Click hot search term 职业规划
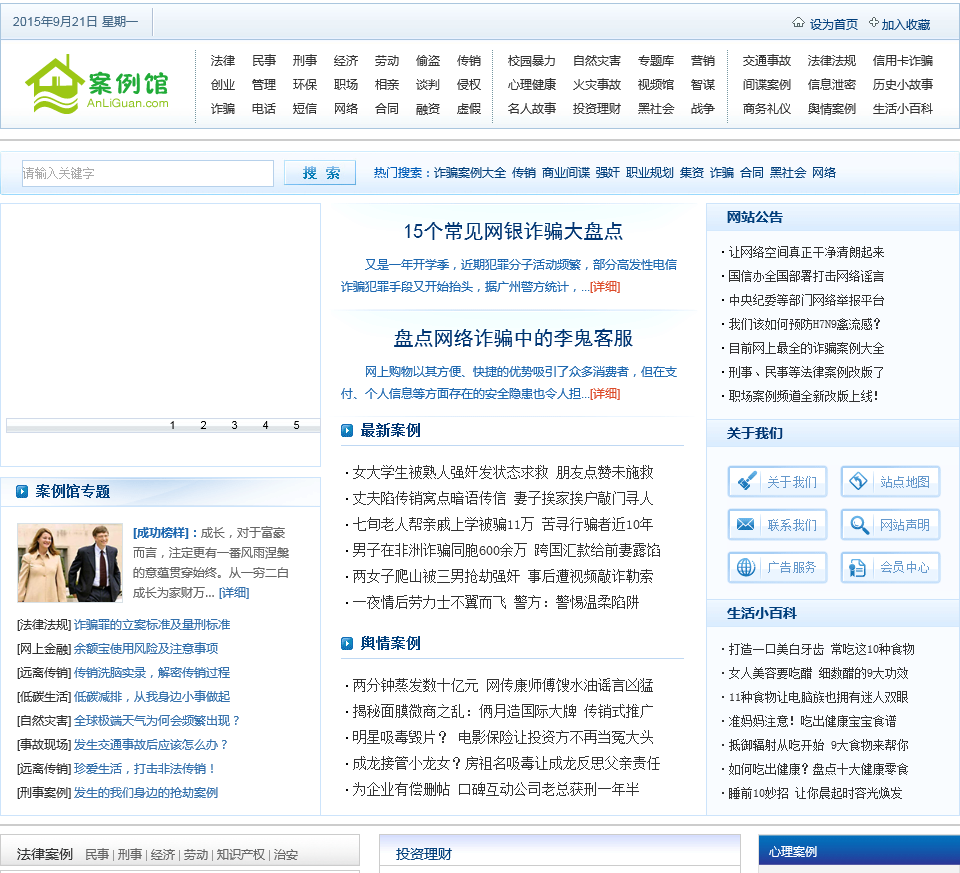This screenshot has width=960, height=873. (x=650, y=173)
